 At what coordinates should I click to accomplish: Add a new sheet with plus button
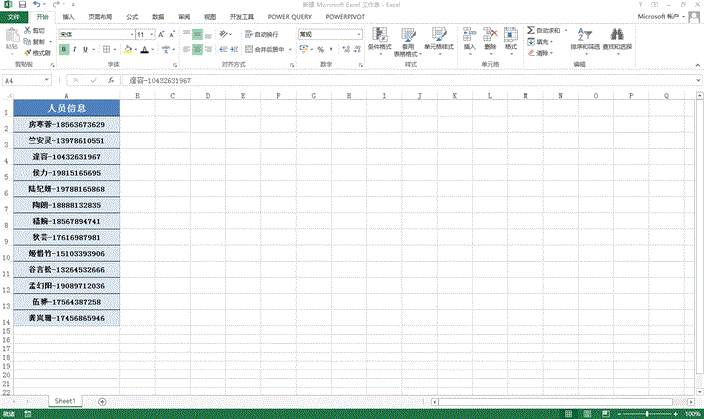coord(102,401)
